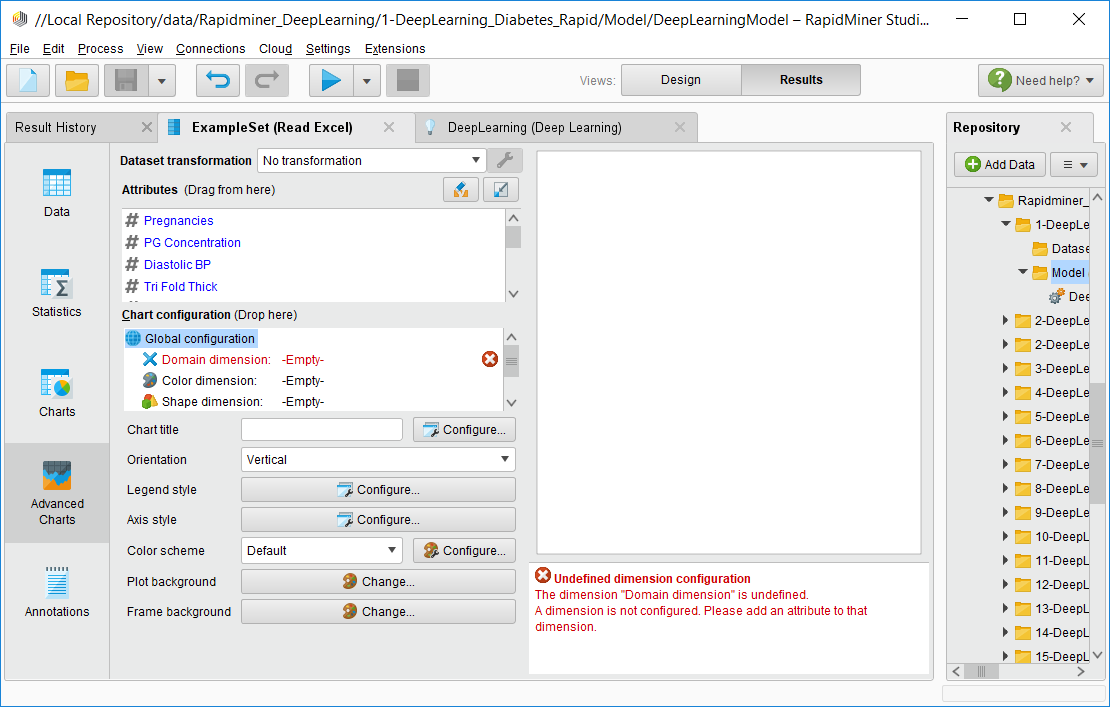The height and width of the screenshot is (707, 1110).
Task: Select Global configuration node
Action: coord(191,338)
